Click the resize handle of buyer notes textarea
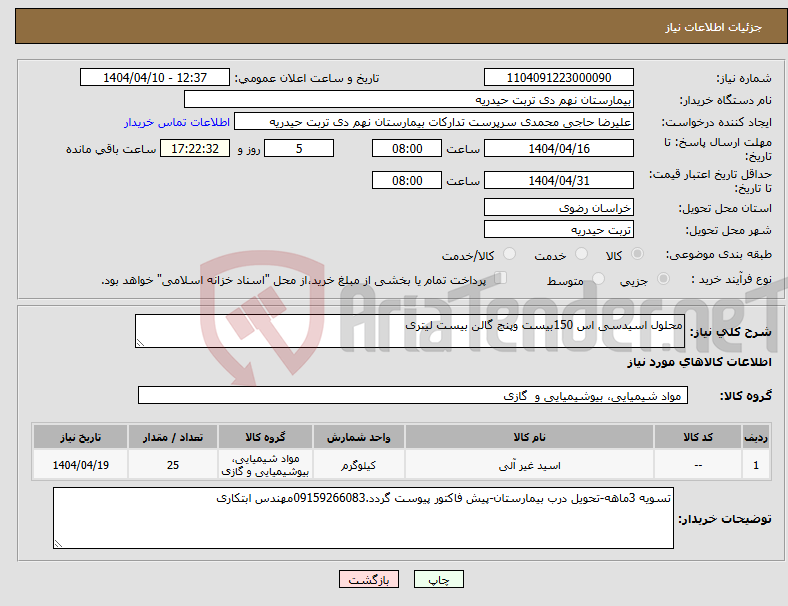This screenshot has height=606, width=788. click(x=58, y=544)
